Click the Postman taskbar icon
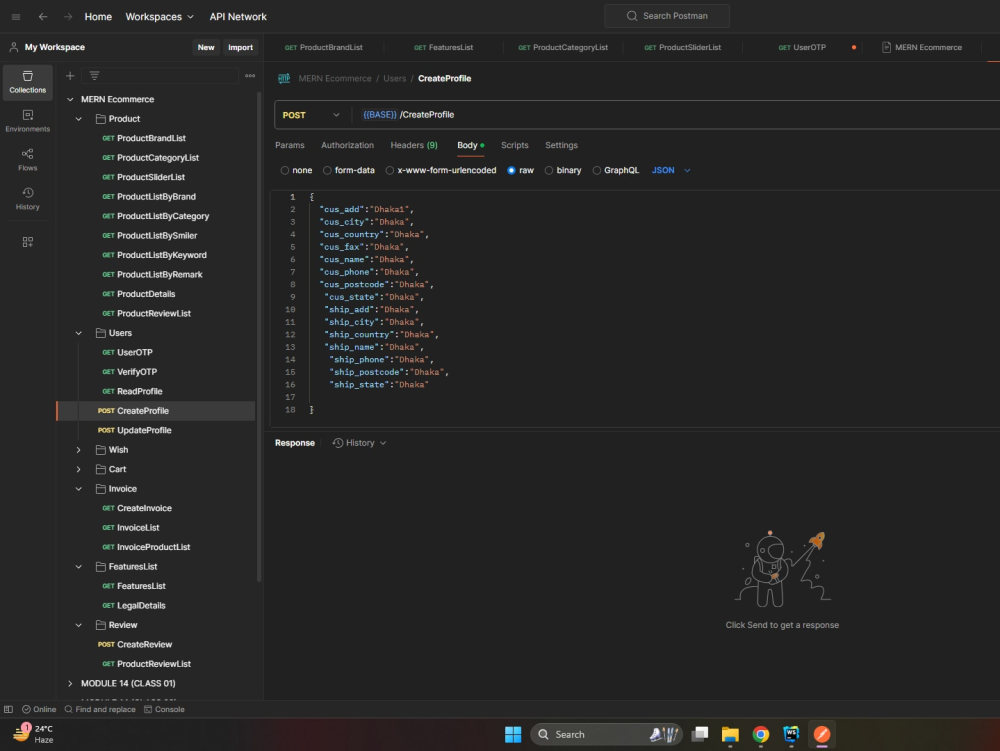Screen dimensions: 1000x751 [x=821, y=734]
